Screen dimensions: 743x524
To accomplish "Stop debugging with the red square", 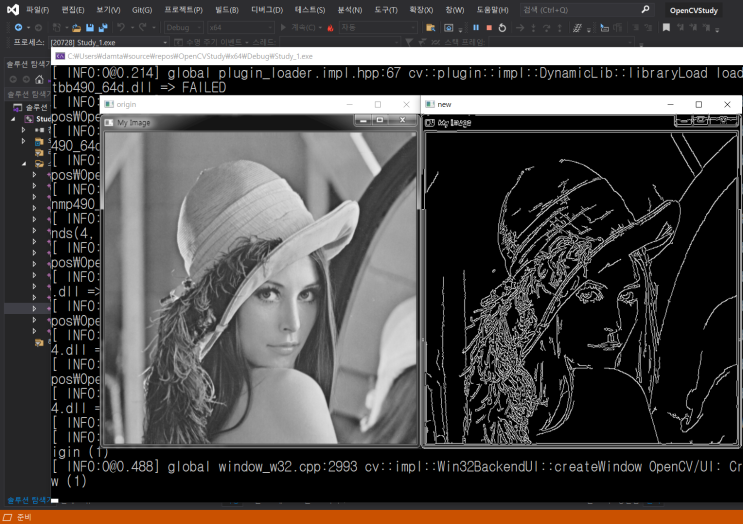I will tap(489, 27).
